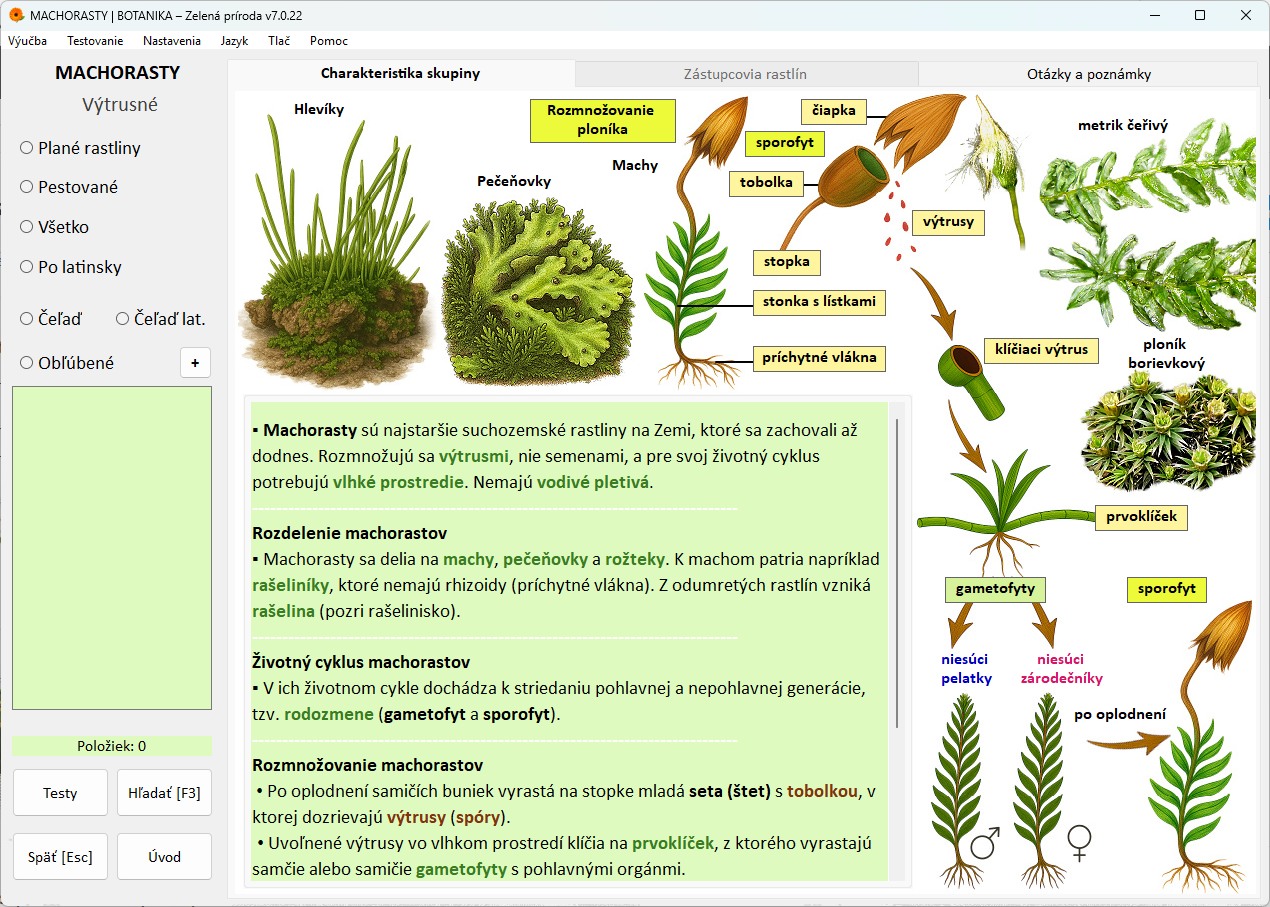
Task: Open the Tlač menu
Action: coord(279,41)
